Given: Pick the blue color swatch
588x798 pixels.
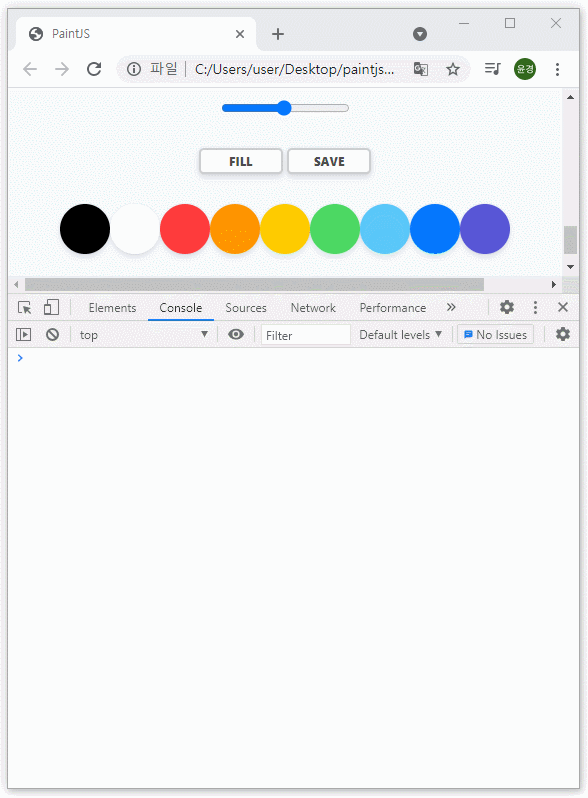Looking at the screenshot, I should click(435, 229).
